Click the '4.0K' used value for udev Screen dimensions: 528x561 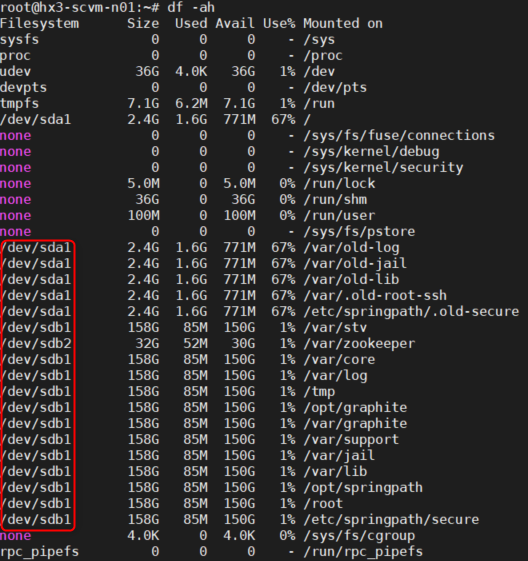(191, 72)
